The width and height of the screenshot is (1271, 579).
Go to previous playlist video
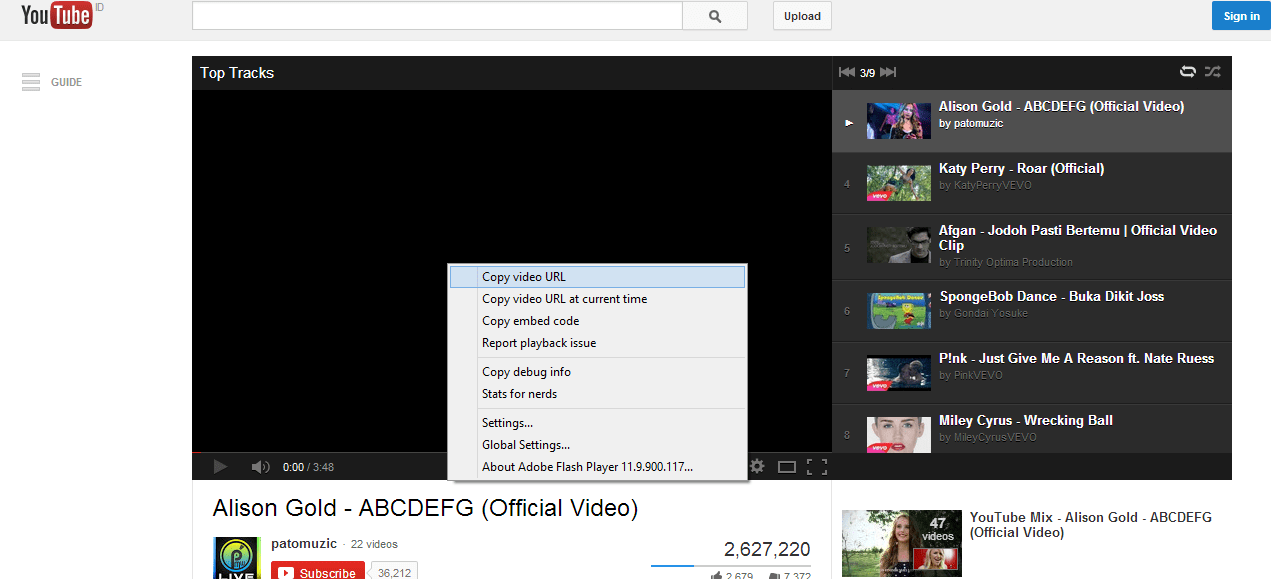click(x=846, y=72)
